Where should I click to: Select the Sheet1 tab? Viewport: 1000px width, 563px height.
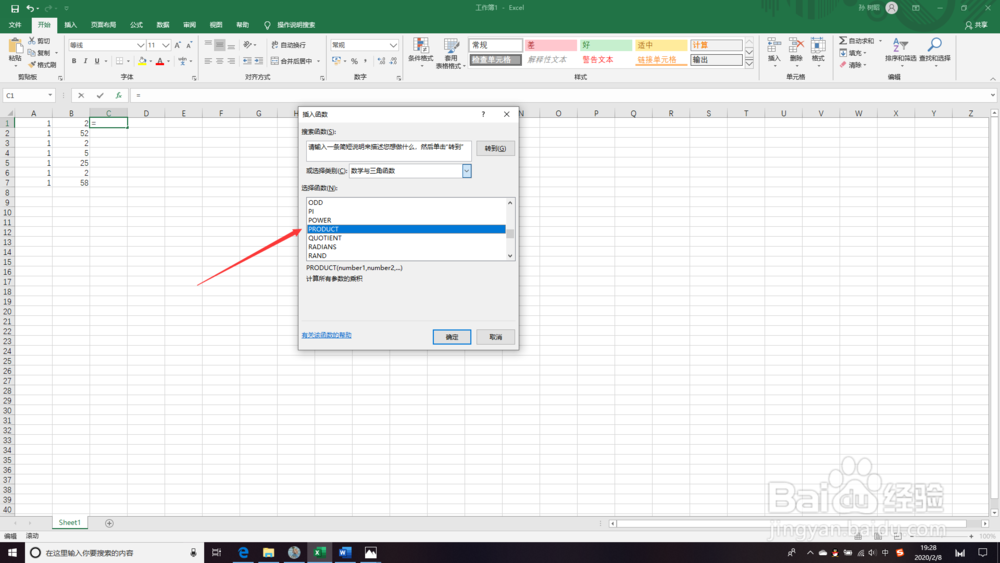tap(70, 522)
